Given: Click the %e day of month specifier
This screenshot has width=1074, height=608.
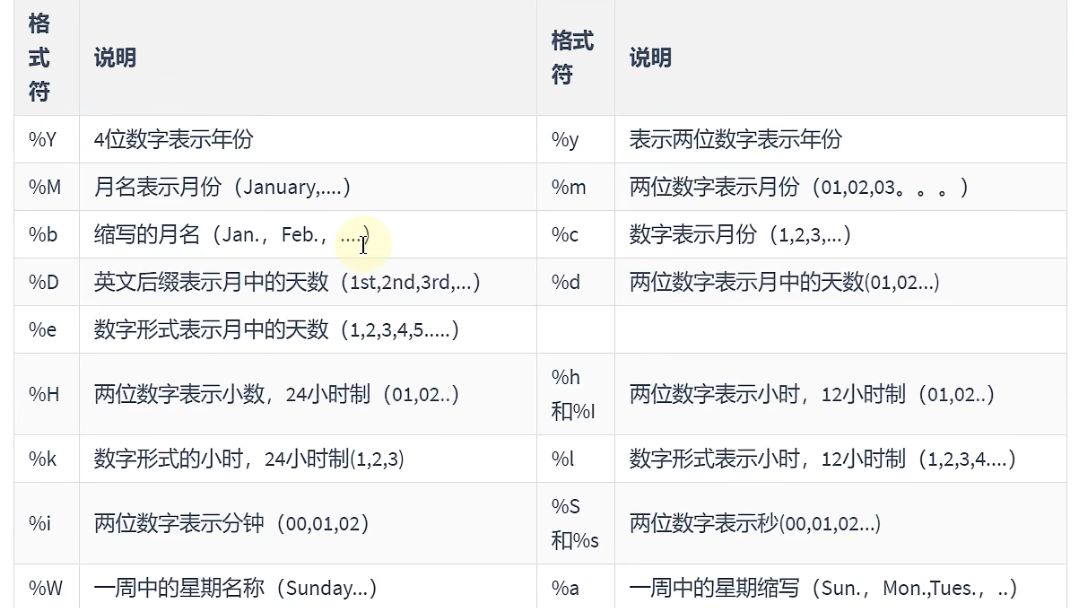Looking at the screenshot, I should [x=43, y=330].
